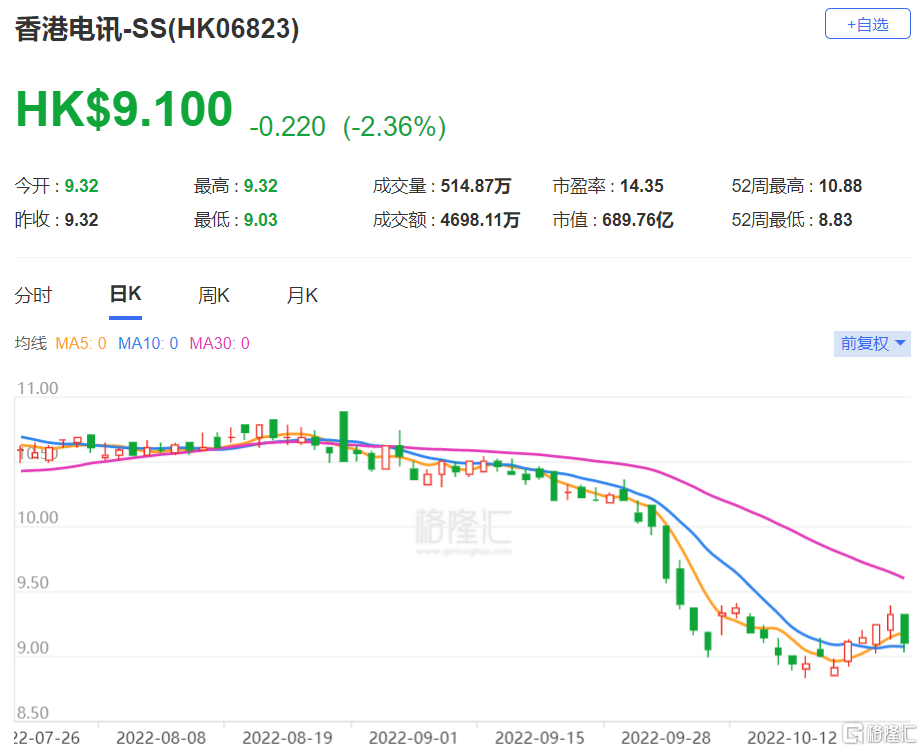Click the 成交量 volume 514.87万
Viewport: 924px width, 751px height.
476,186
